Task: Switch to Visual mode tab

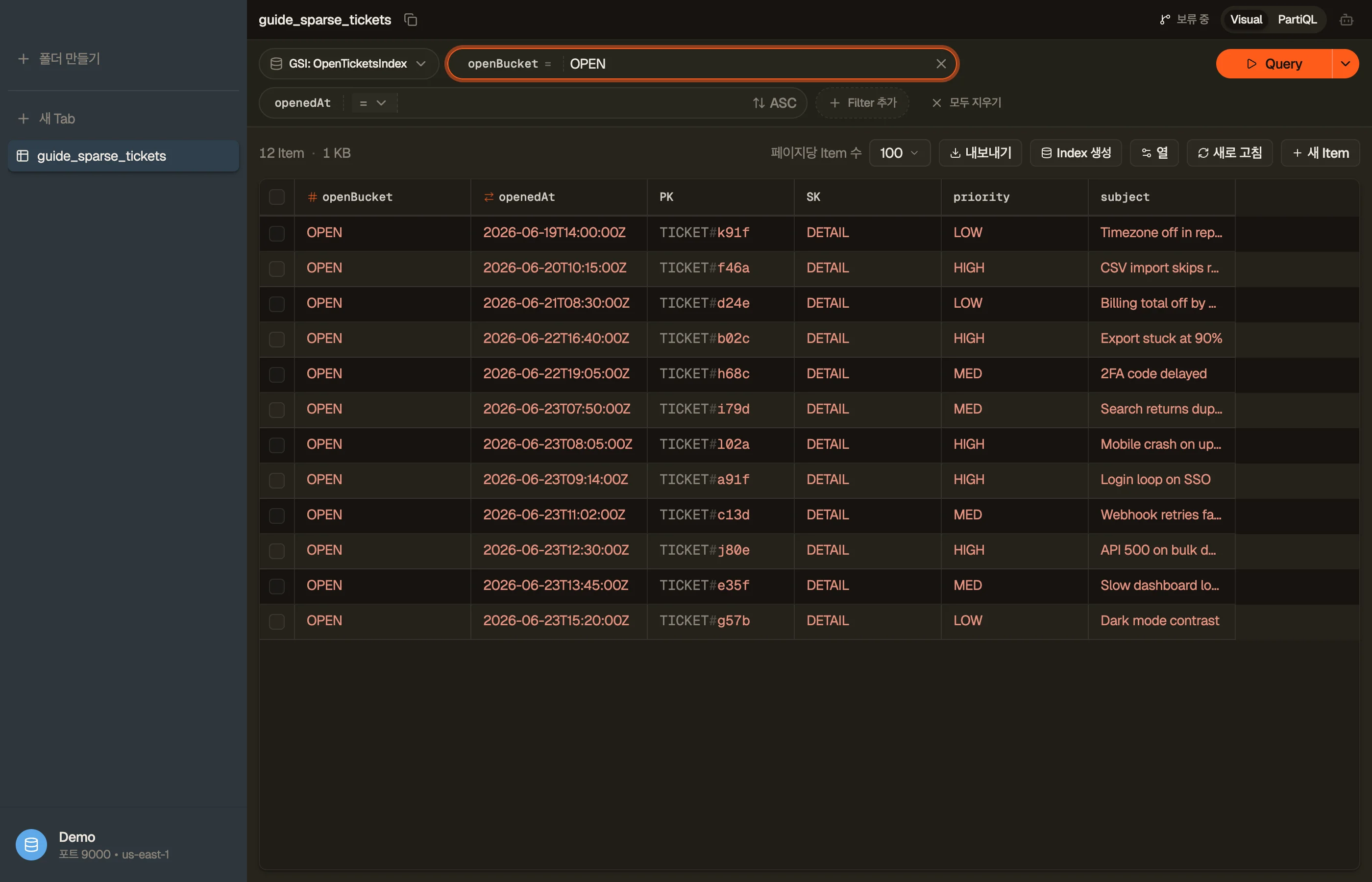Action: click(x=1246, y=20)
